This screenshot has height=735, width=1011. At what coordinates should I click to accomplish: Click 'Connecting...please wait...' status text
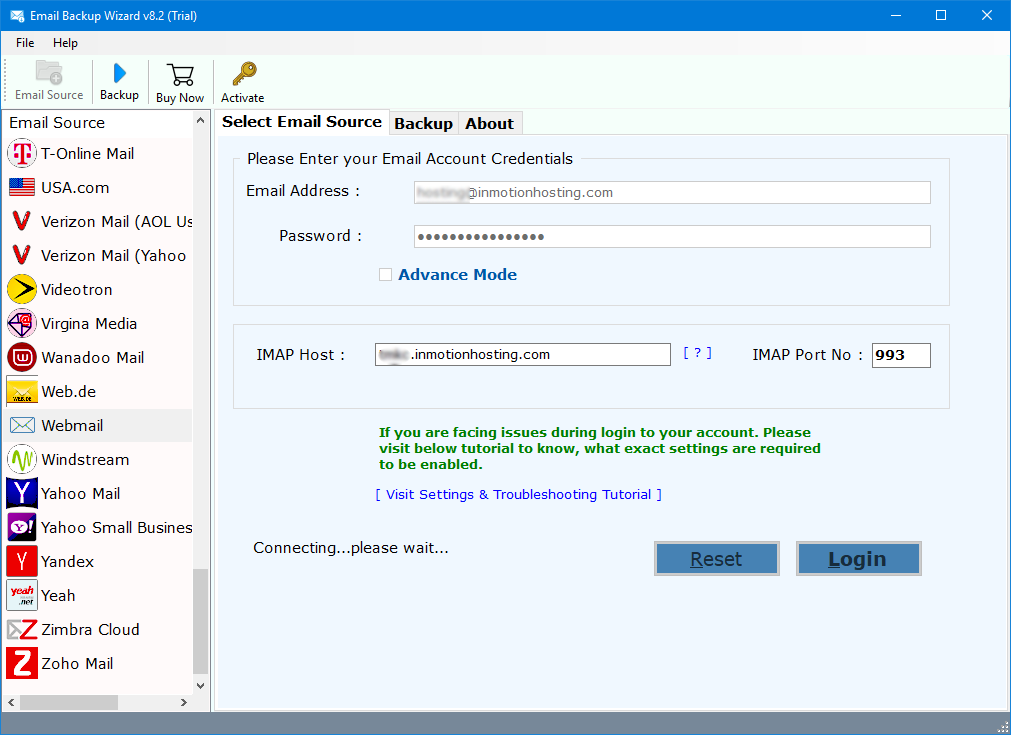tap(351, 548)
